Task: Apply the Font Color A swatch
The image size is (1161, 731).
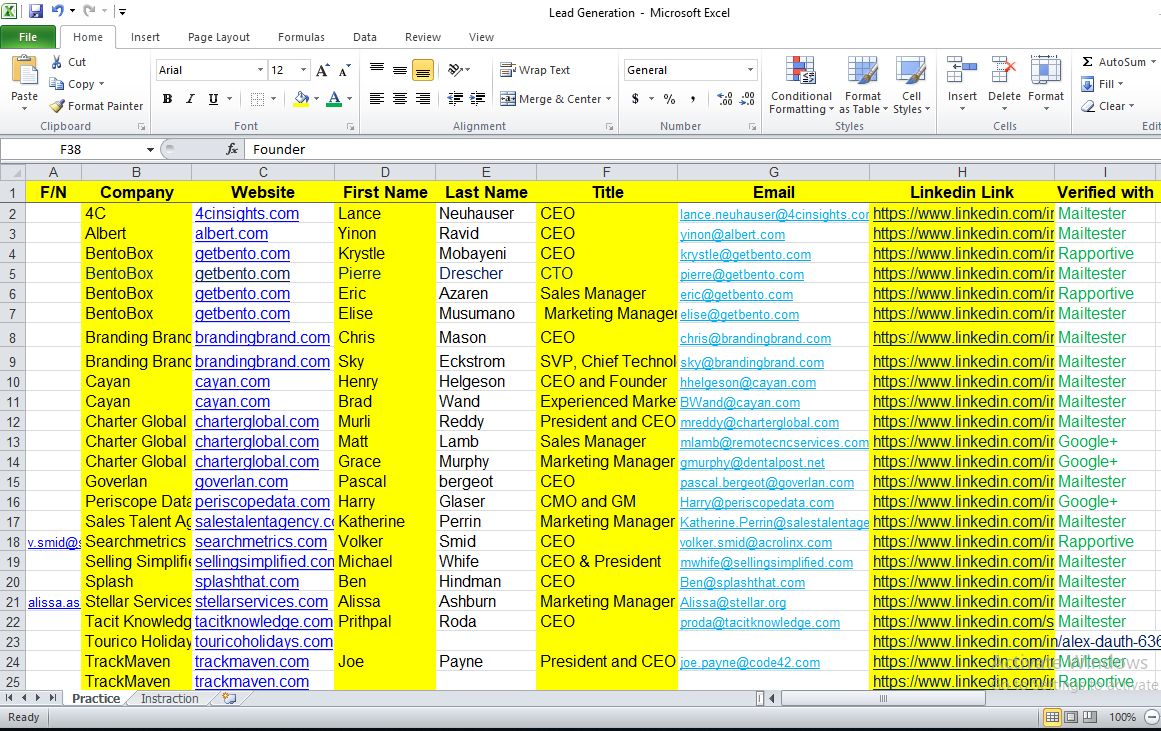Action: (x=334, y=99)
